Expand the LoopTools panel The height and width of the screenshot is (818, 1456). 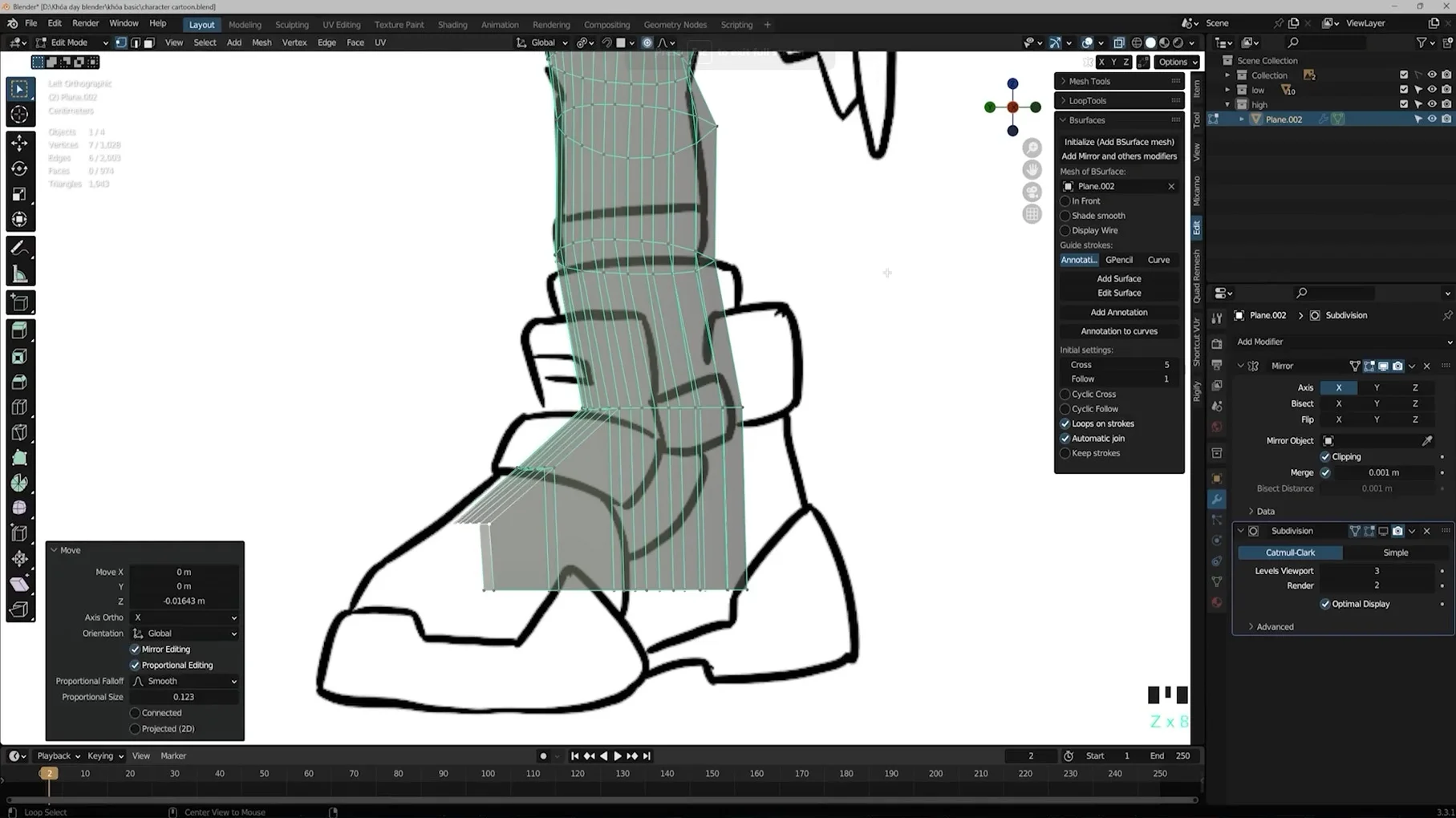1119,101
